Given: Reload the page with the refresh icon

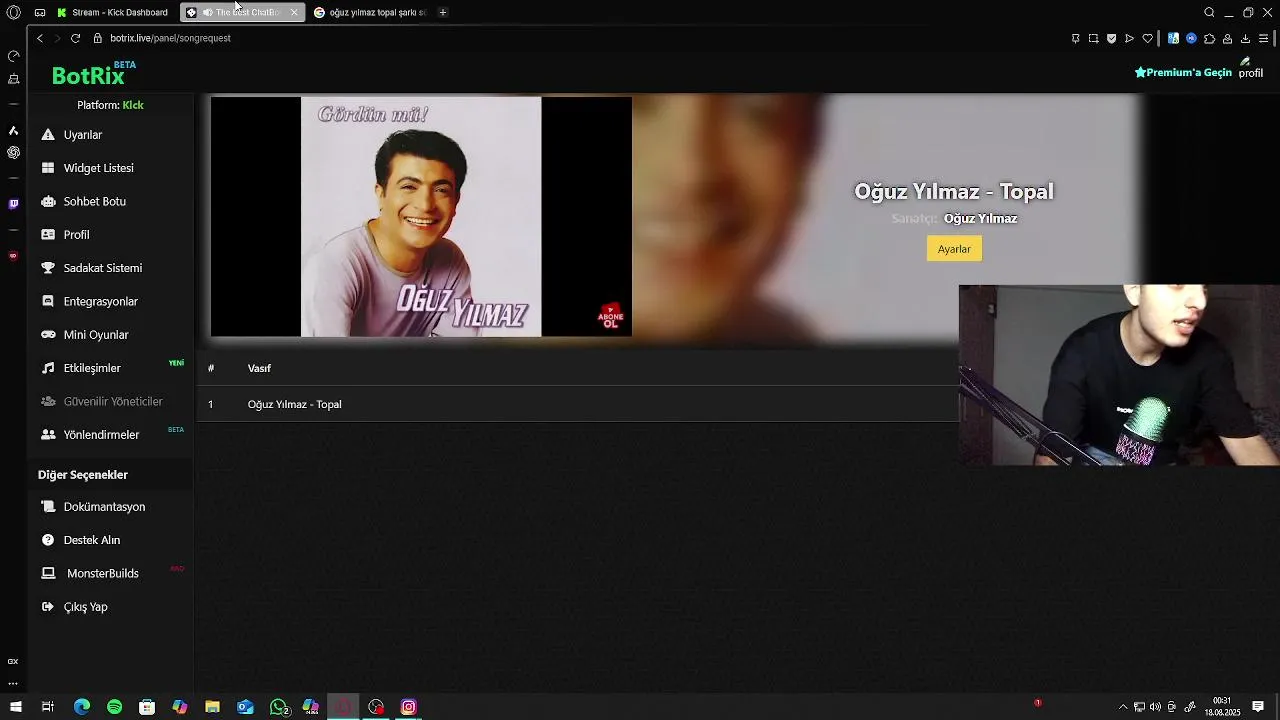Looking at the screenshot, I should 75,38.
